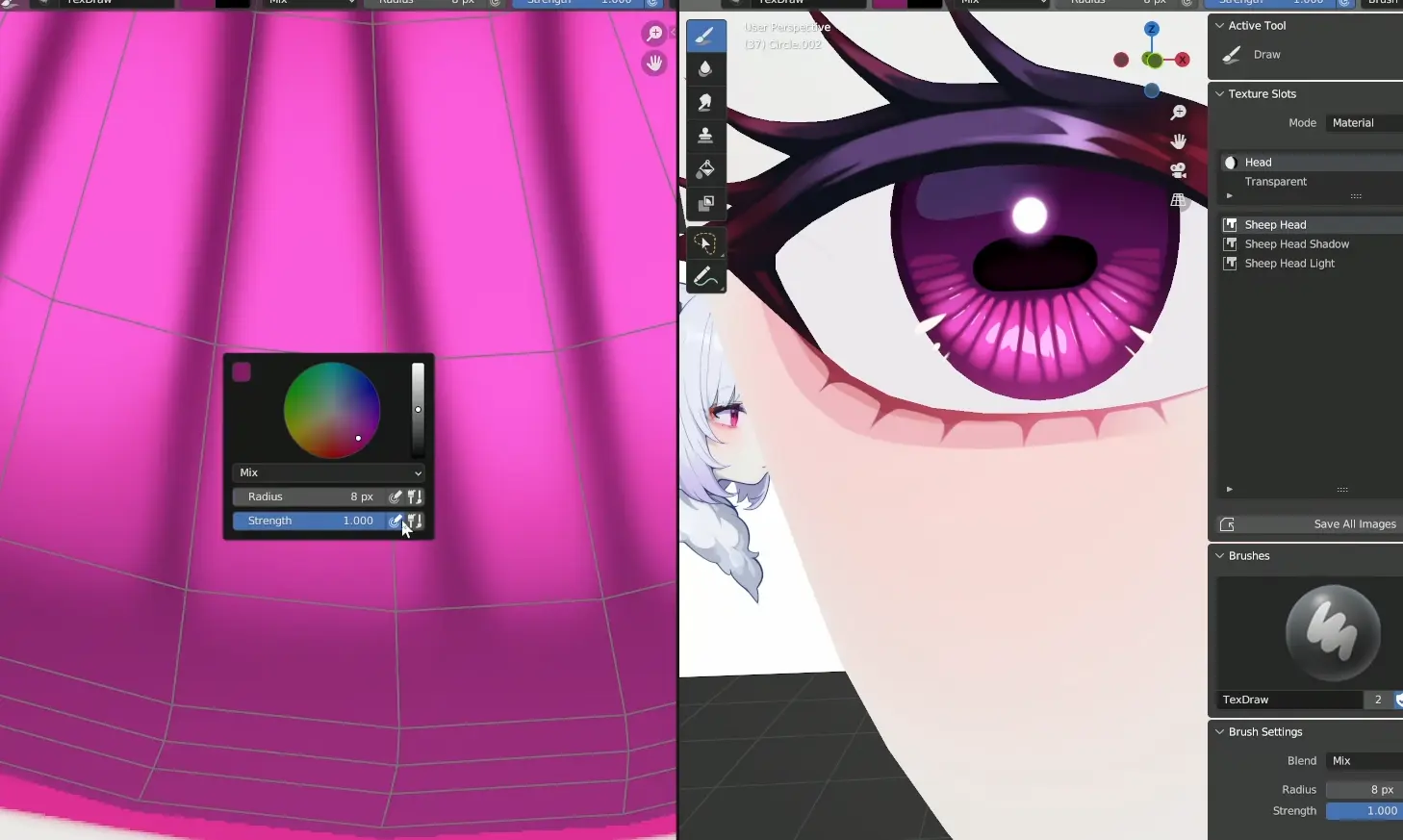Open the Mode Material dropdown
1403x840 pixels.
1365,123
